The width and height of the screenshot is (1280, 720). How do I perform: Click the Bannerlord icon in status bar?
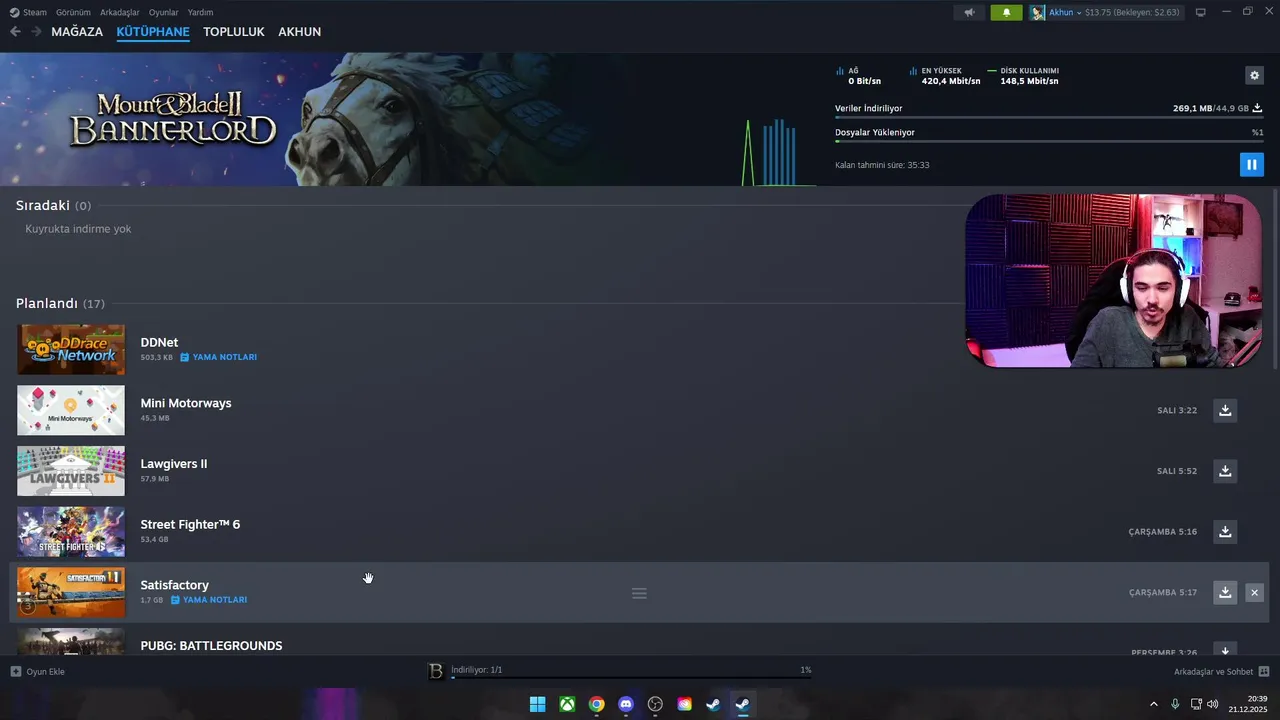(x=436, y=671)
